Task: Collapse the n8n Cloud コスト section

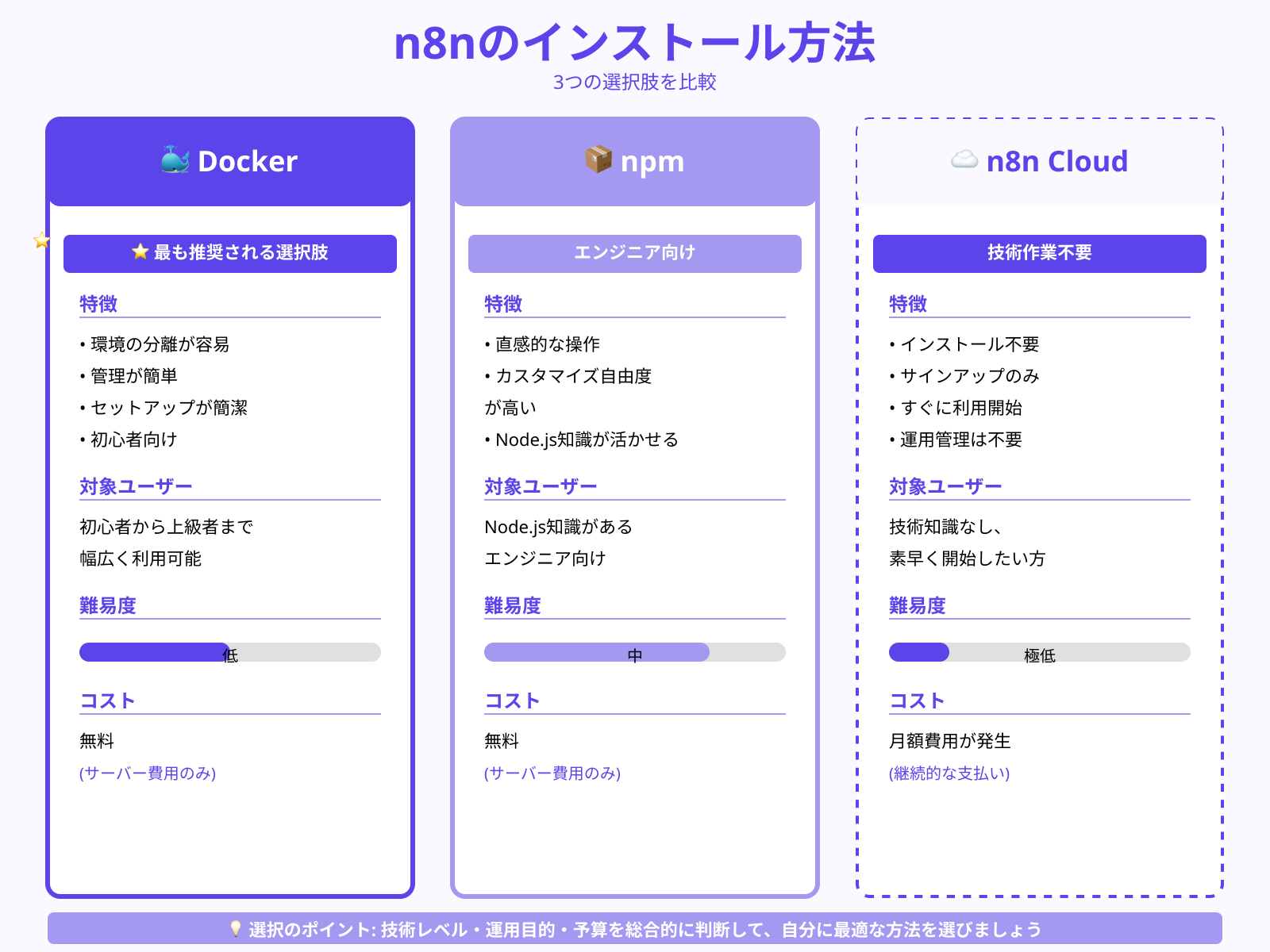Action: (918, 700)
